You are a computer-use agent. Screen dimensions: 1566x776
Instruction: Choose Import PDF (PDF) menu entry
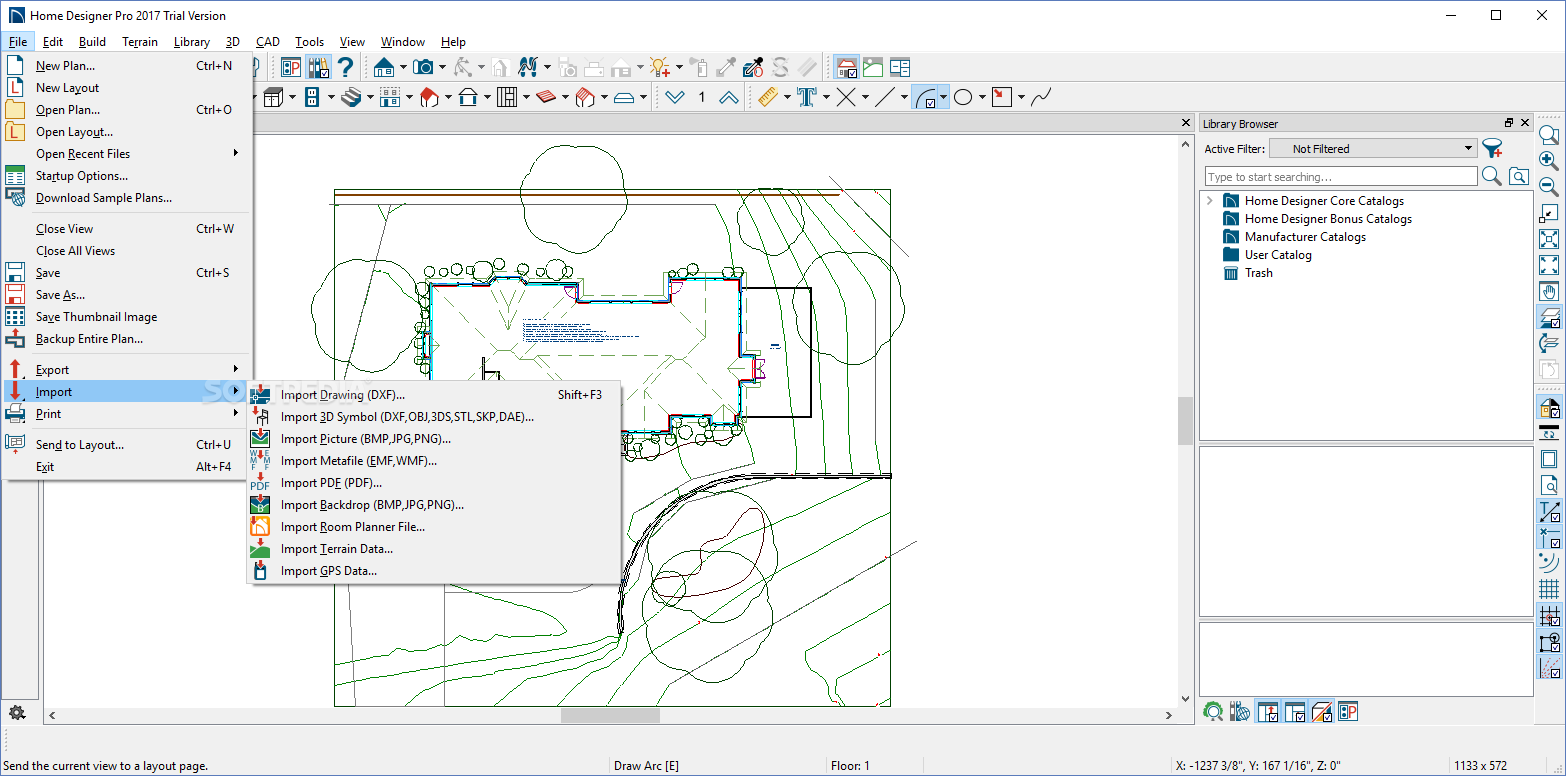tap(434, 483)
